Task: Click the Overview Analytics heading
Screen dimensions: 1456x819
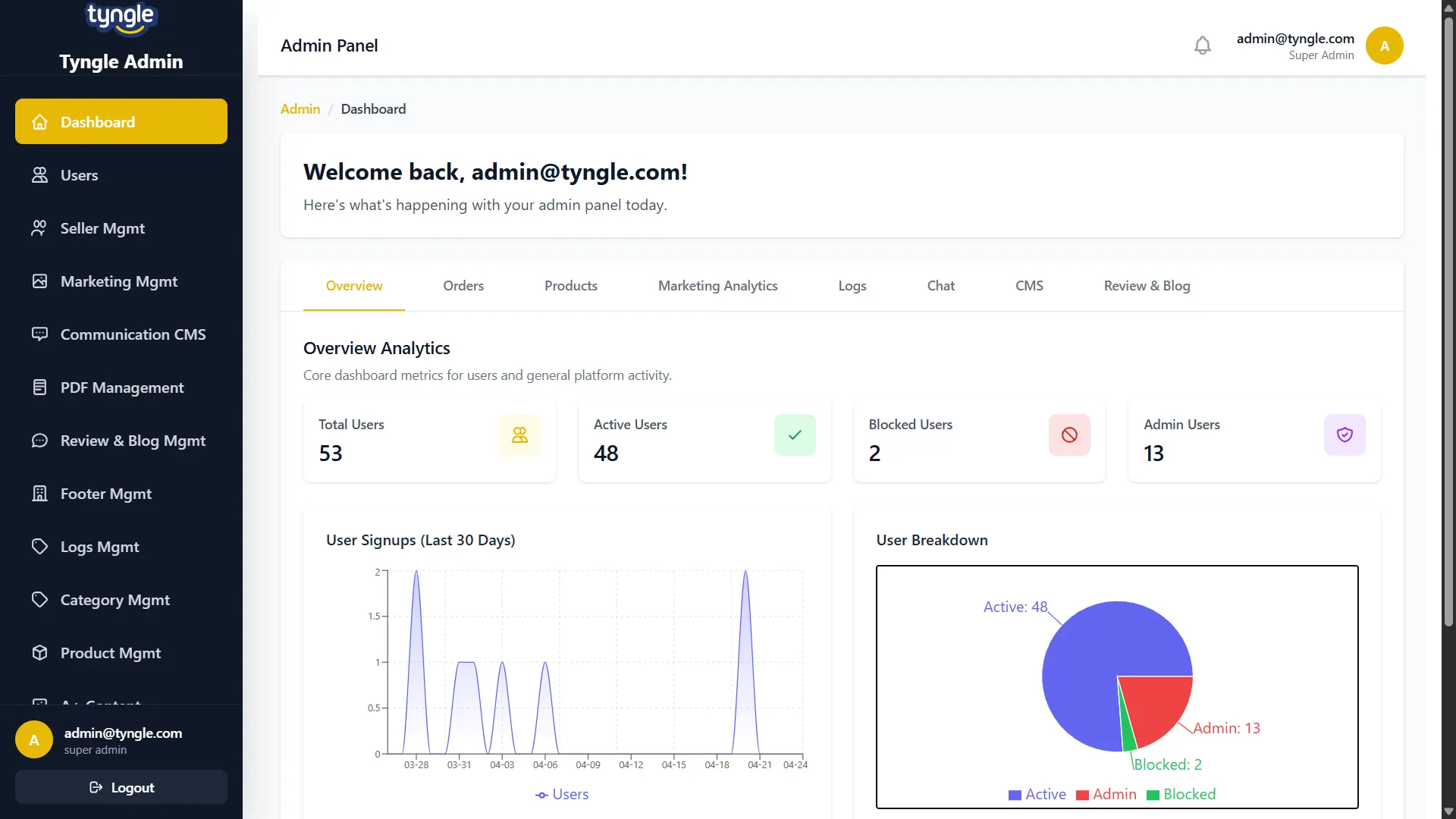Action: click(x=377, y=348)
